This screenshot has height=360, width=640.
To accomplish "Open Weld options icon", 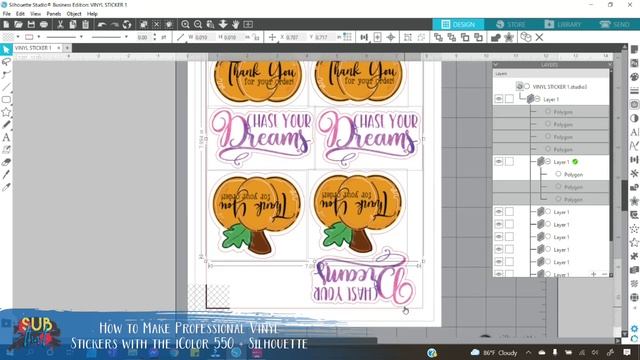I will [495, 38].
